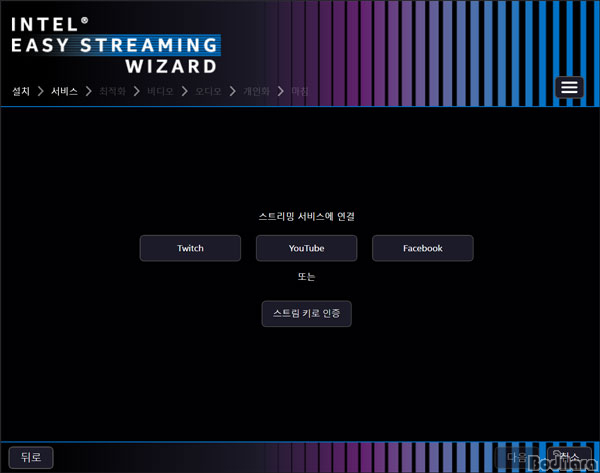Choose 스트림 키로 인증 stream key option
The height and width of the screenshot is (473, 600).
tap(307, 314)
